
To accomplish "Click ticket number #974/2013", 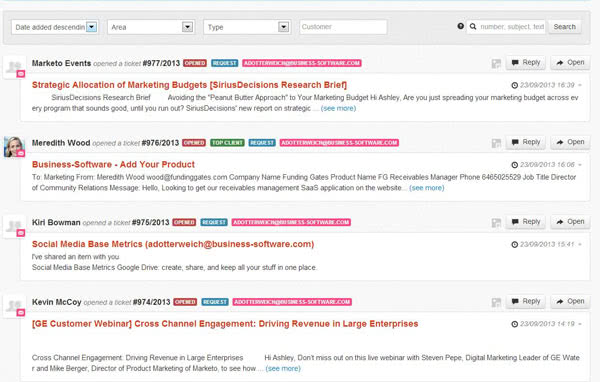I will (152, 302).
